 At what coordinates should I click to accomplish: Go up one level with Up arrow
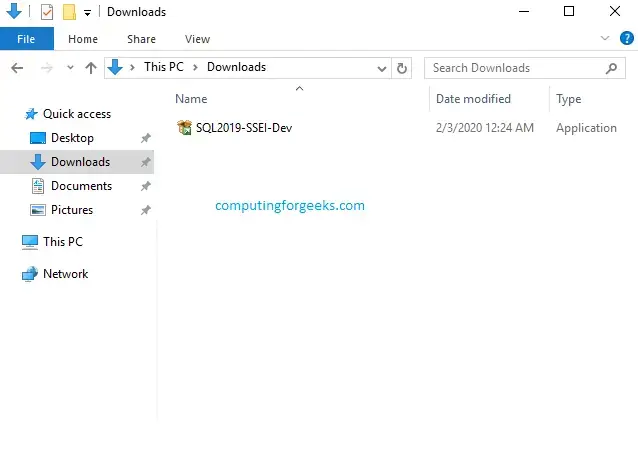[91, 68]
